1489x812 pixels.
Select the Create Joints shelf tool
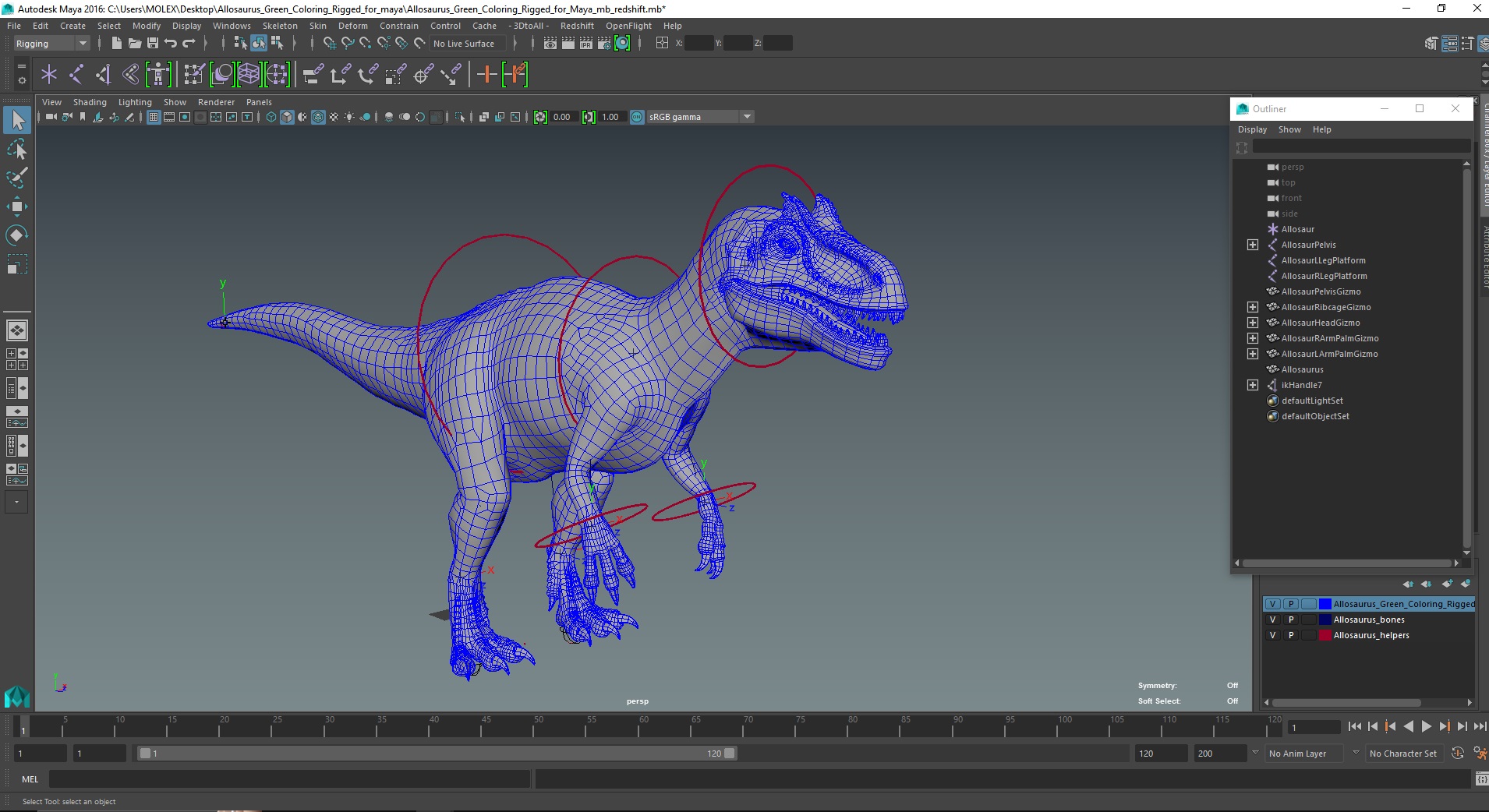pyautogui.click(x=76, y=75)
